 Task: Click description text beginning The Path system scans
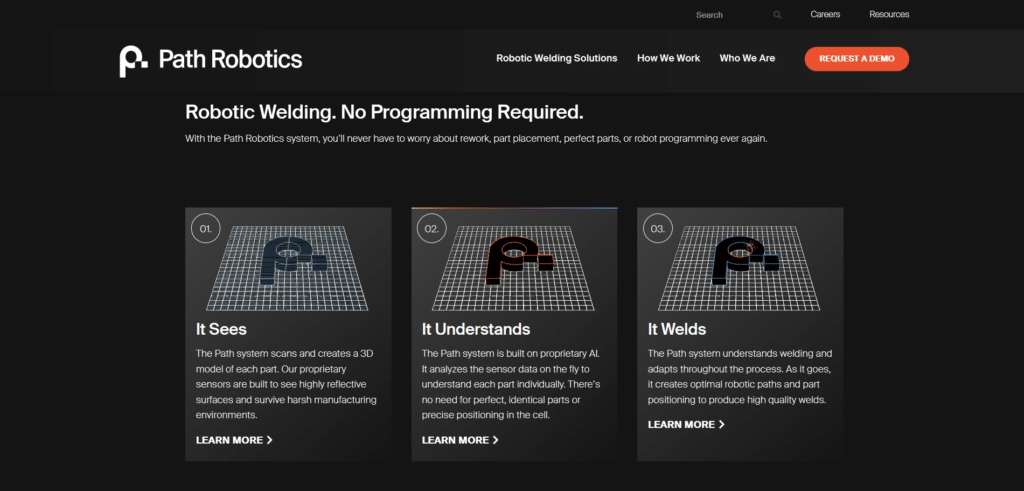pos(286,385)
